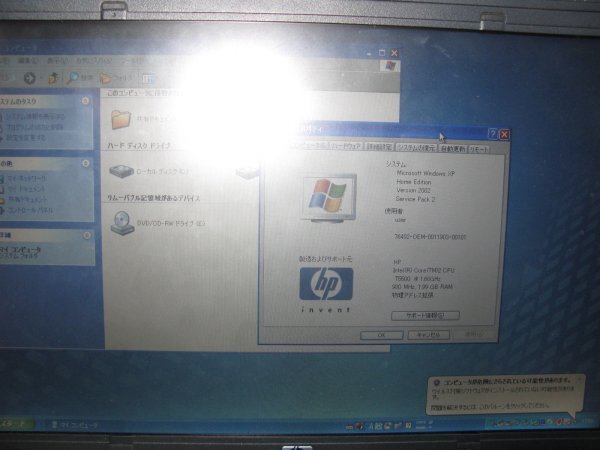Click the Up folder icon in toolbar

coord(53,78)
